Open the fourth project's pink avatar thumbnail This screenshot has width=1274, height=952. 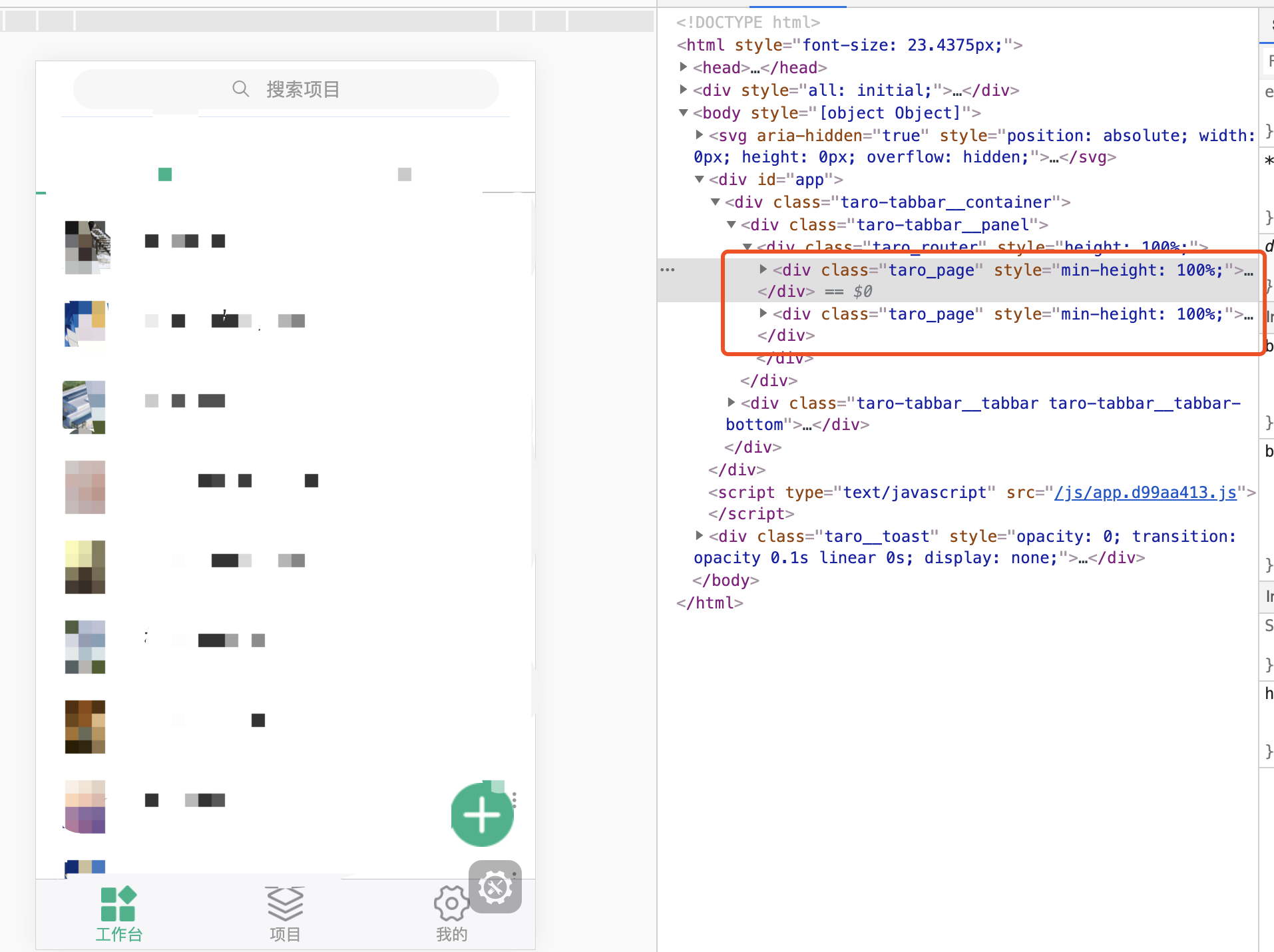click(x=85, y=487)
